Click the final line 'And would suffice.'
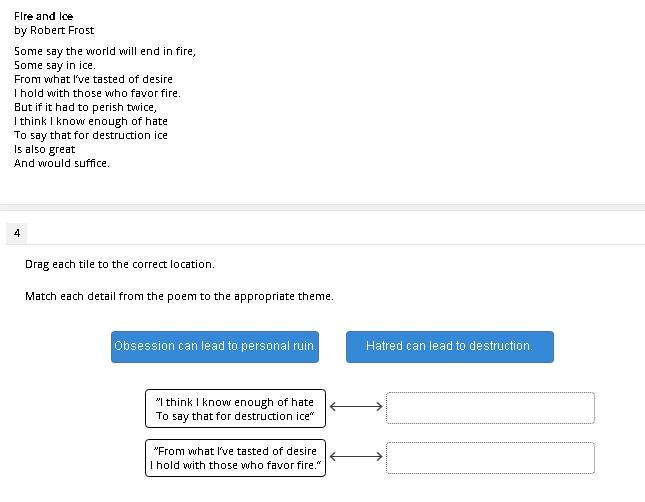Screen dimensions: 645x502 tap(62, 163)
